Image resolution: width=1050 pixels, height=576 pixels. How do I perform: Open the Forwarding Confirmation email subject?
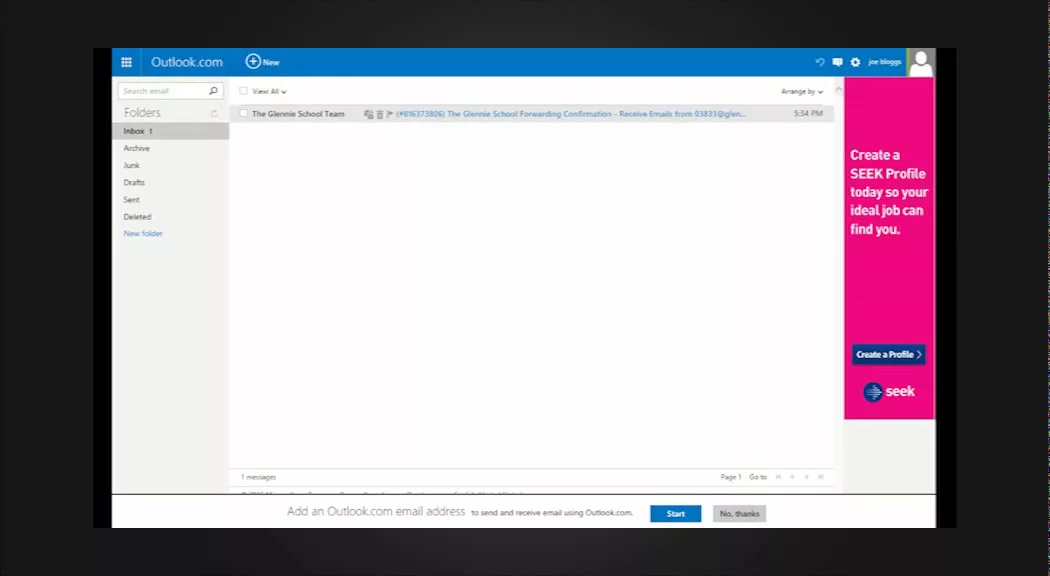pos(571,114)
